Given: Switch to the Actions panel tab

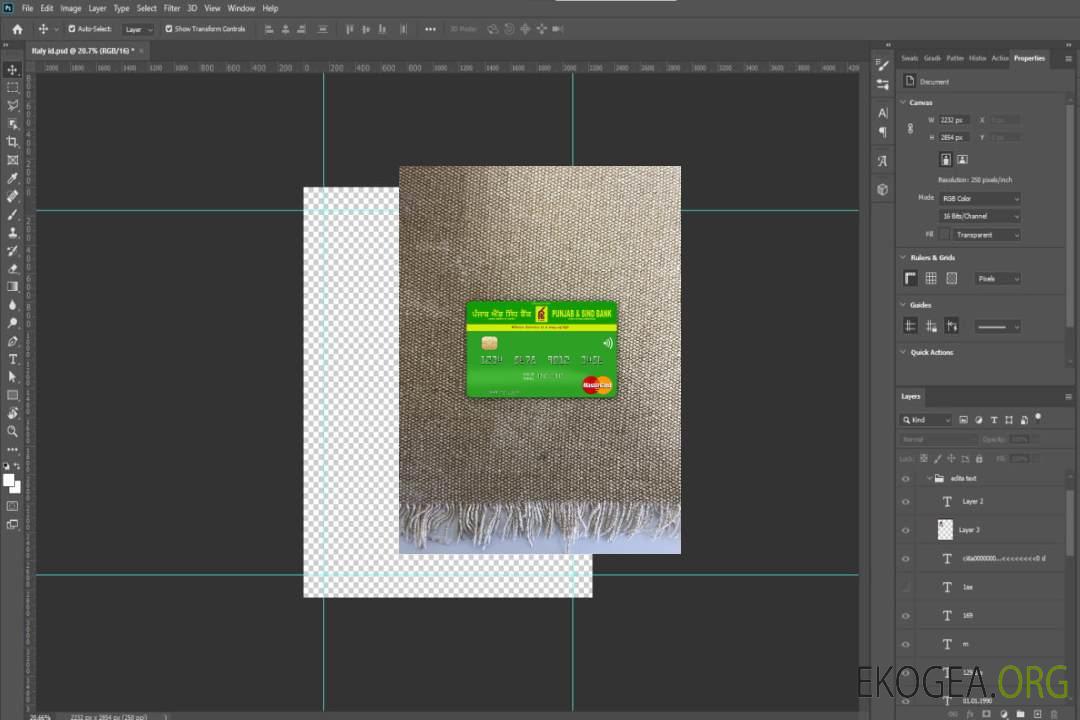Looking at the screenshot, I should pos(1000,58).
